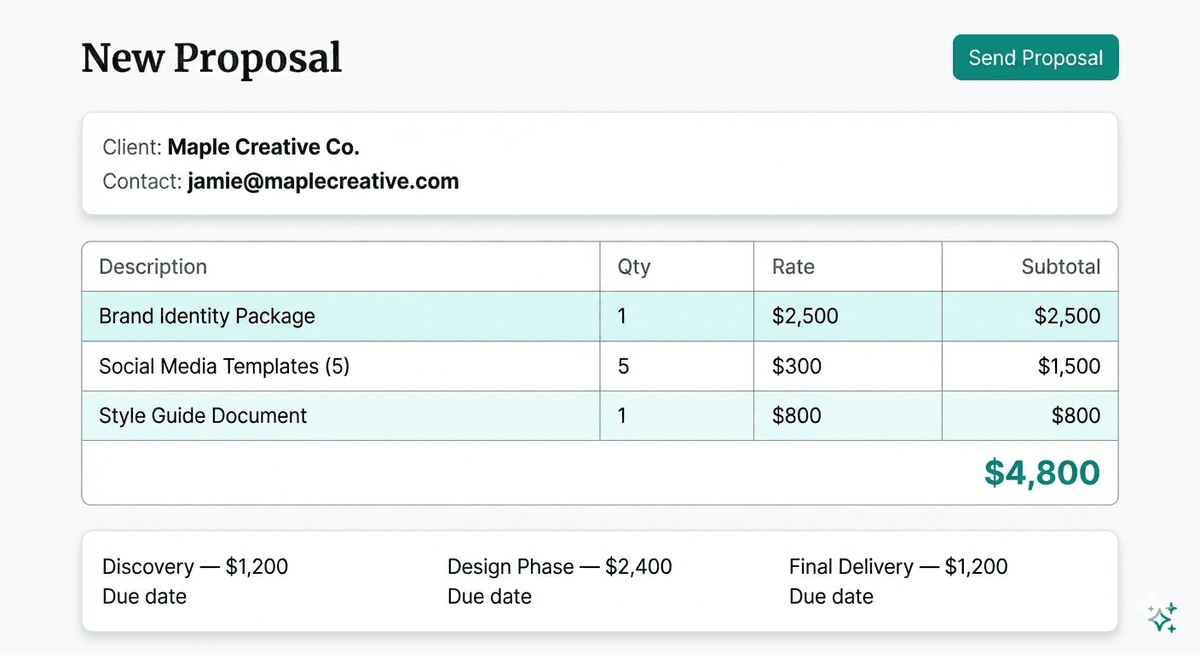Set a due date for Final Delivery milestone
This screenshot has width=1200, height=655.
[831, 597]
